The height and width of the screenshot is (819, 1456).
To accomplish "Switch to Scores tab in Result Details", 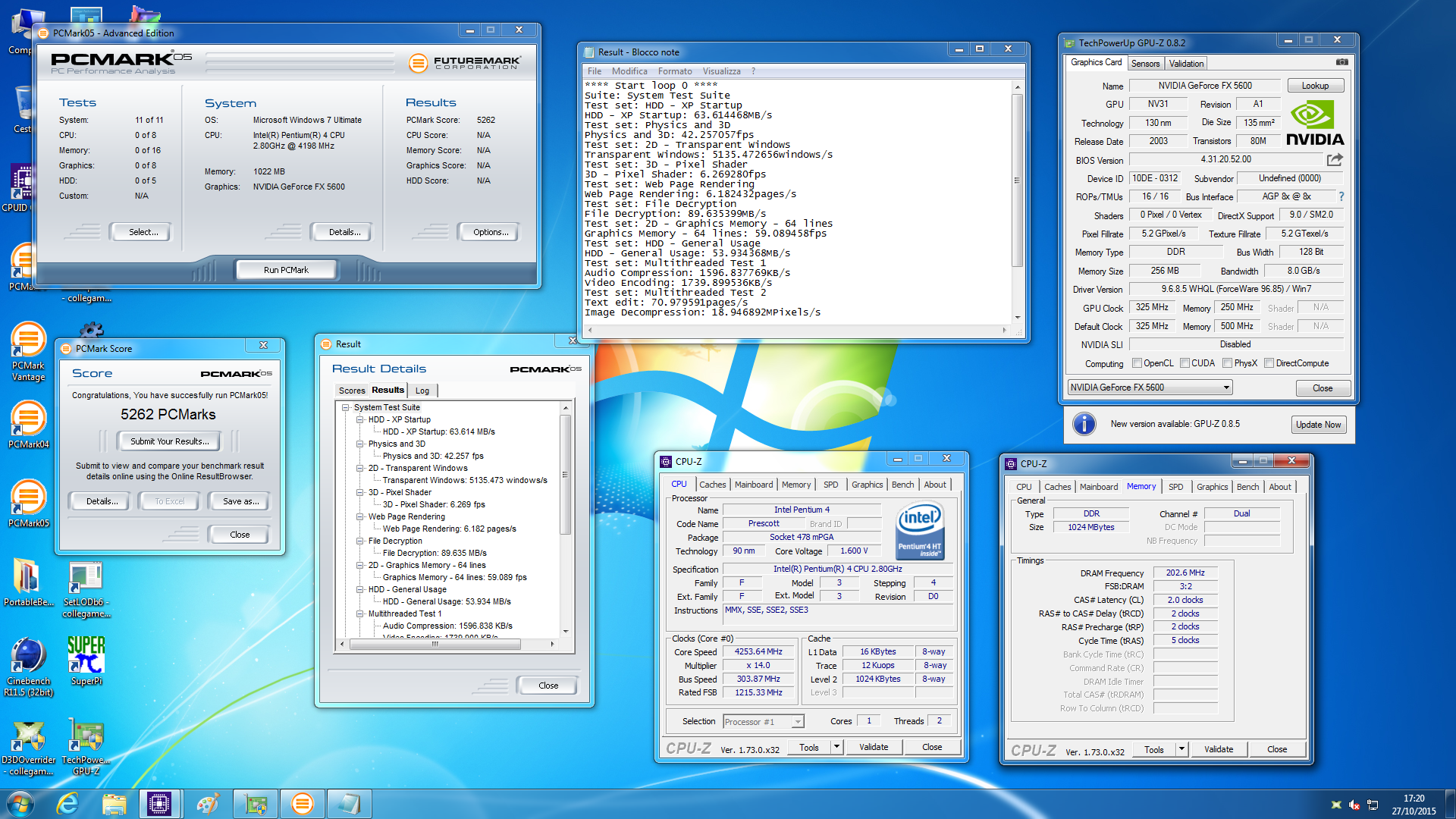I will coord(352,391).
